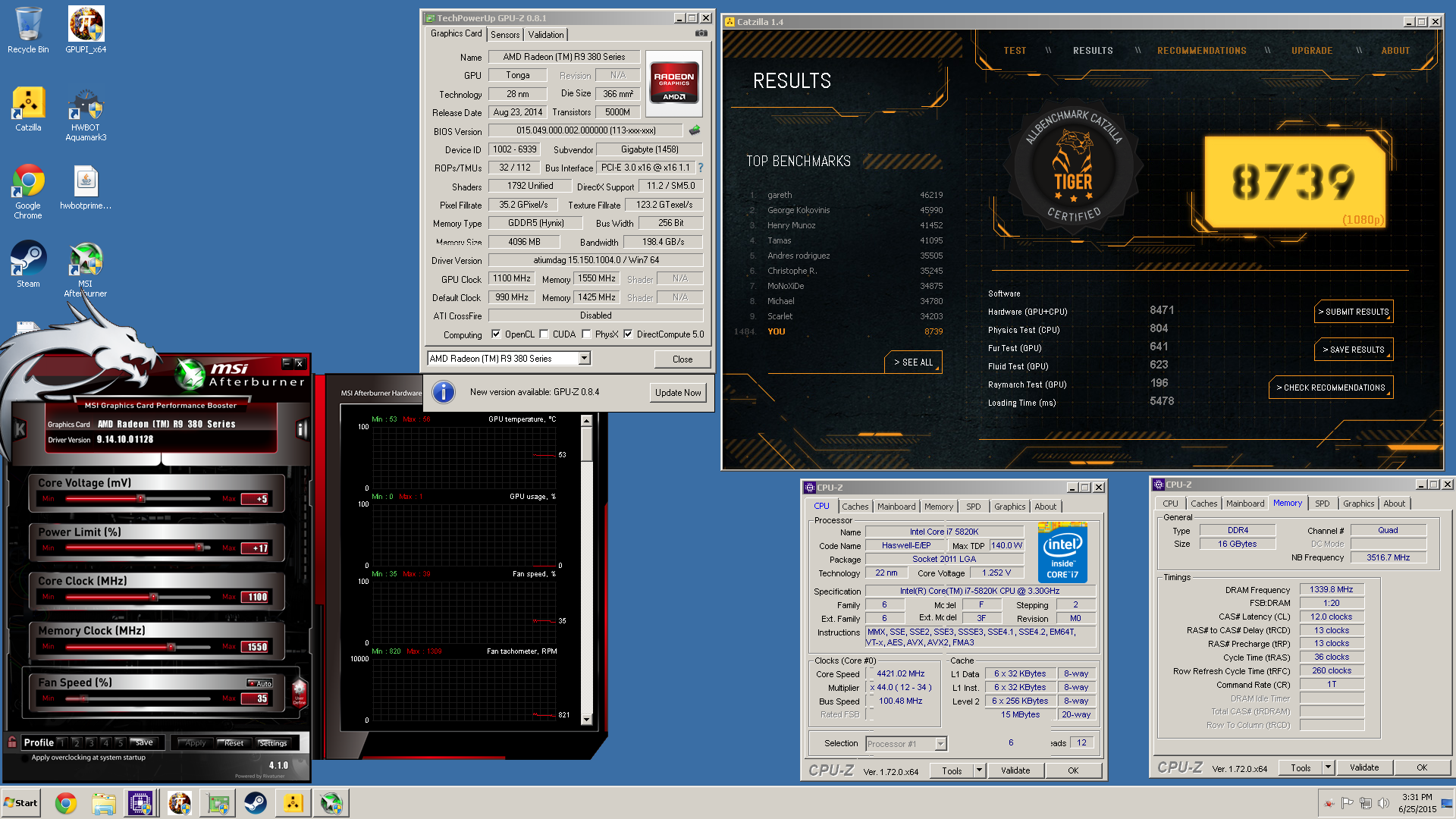Open the HWBOT Aquamark3 desktop shortcut
The width and height of the screenshot is (1456, 819).
pyautogui.click(x=86, y=114)
